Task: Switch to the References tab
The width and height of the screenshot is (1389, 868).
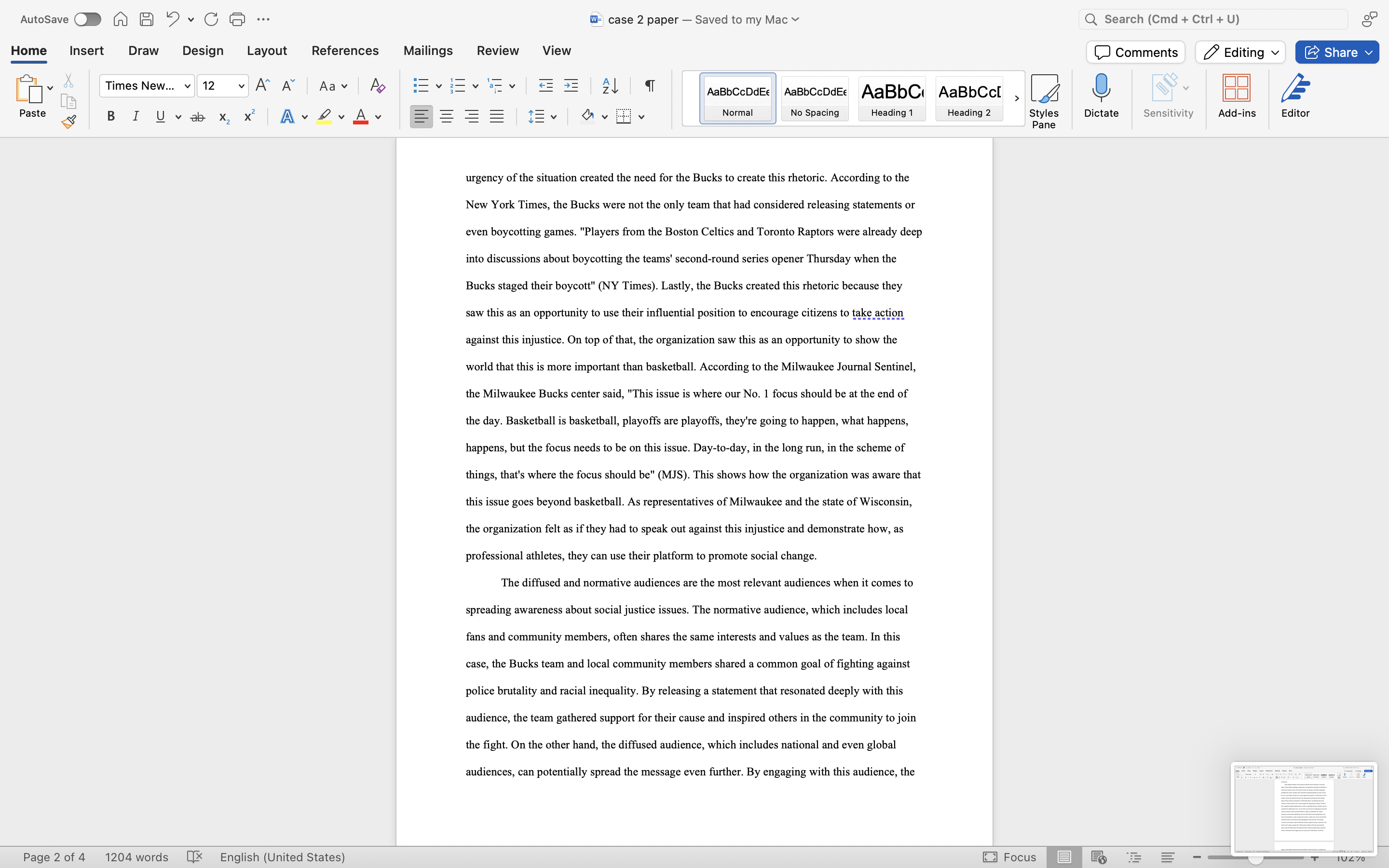Action: [344, 51]
